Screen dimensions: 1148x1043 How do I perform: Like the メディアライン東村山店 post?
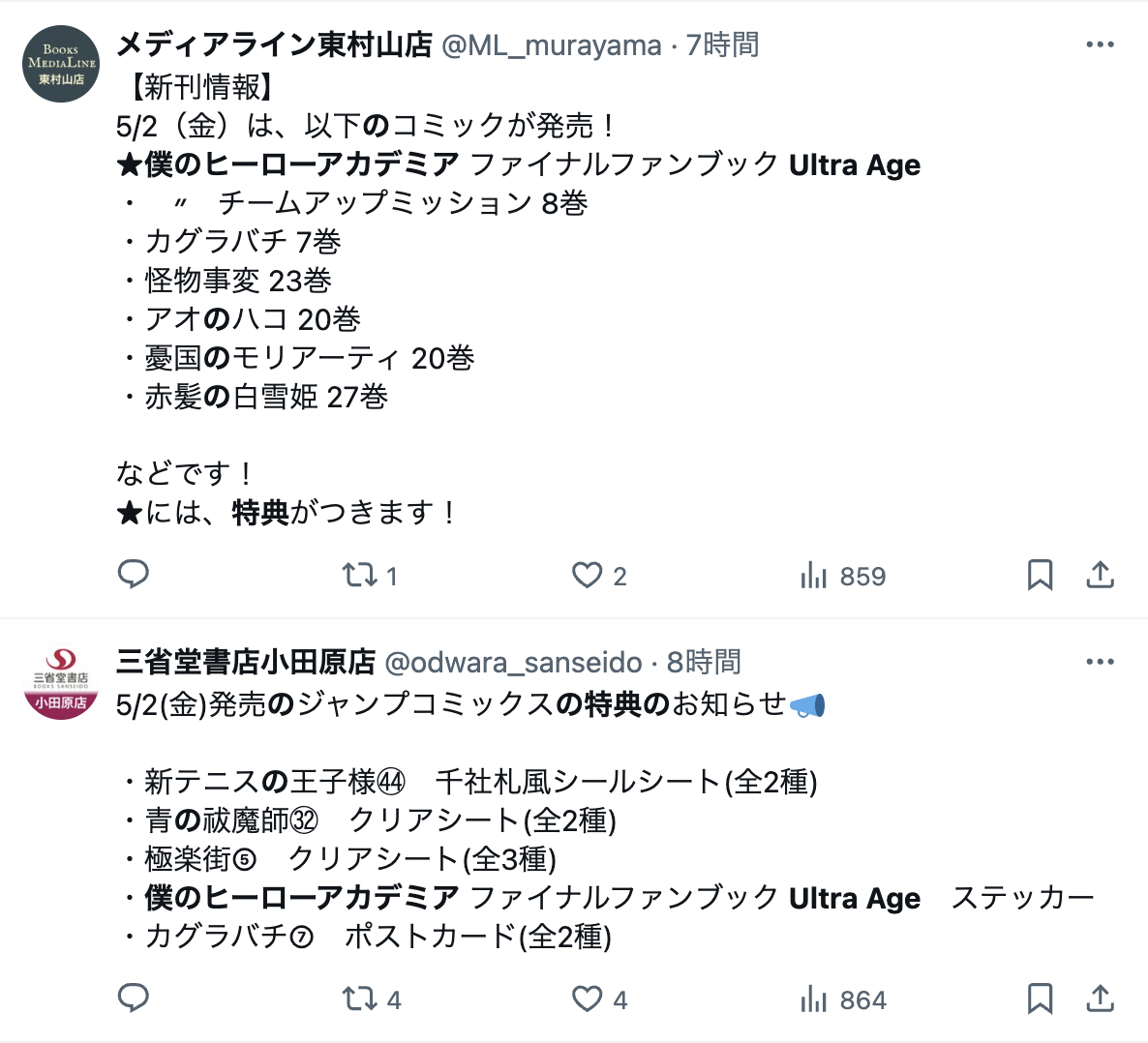[599, 576]
